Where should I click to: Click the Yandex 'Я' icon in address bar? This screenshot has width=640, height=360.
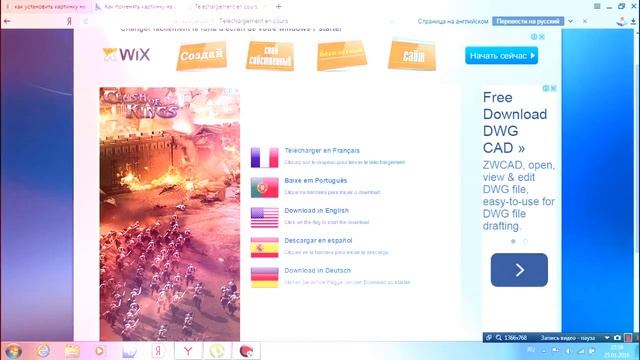[69, 21]
